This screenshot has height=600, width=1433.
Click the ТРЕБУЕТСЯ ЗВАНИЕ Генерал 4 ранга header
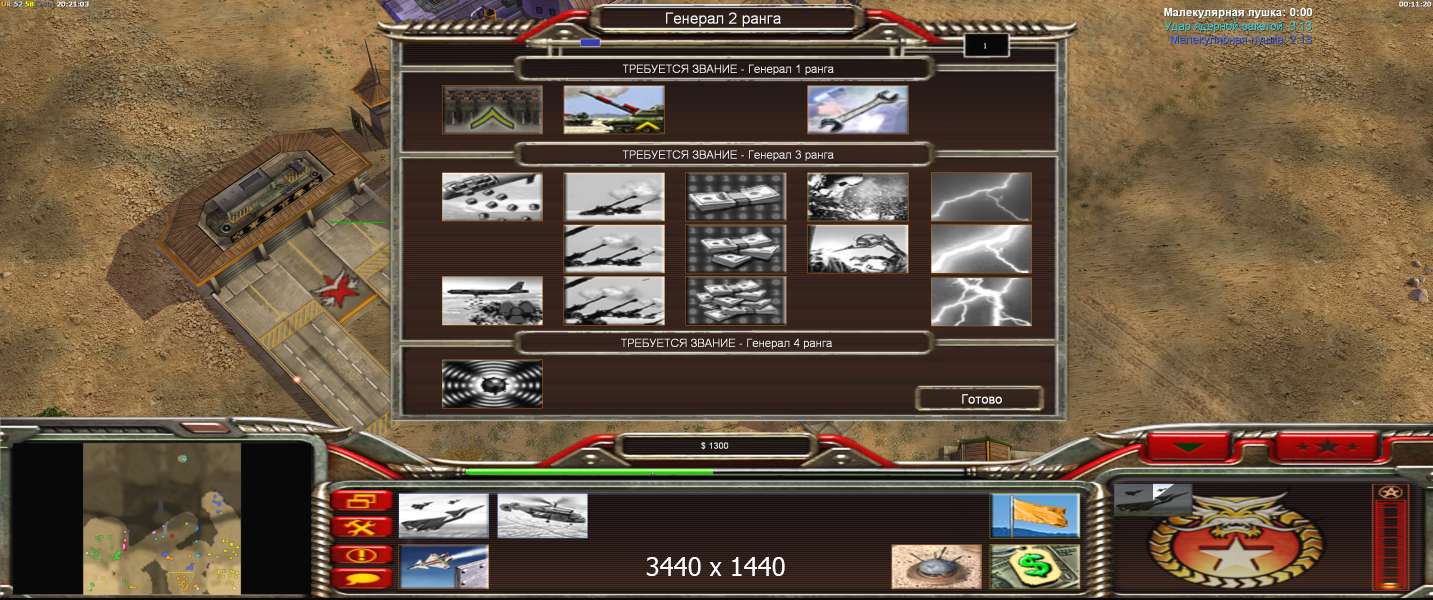click(726, 343)
